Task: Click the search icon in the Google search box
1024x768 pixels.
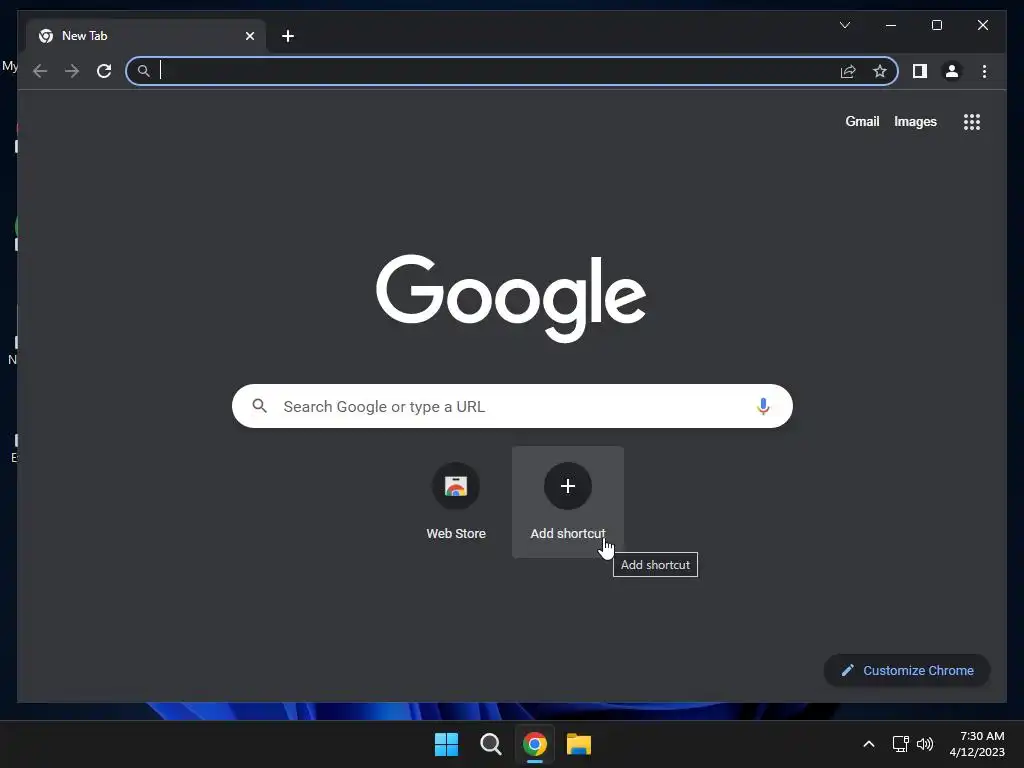Action: coord(259,406)
